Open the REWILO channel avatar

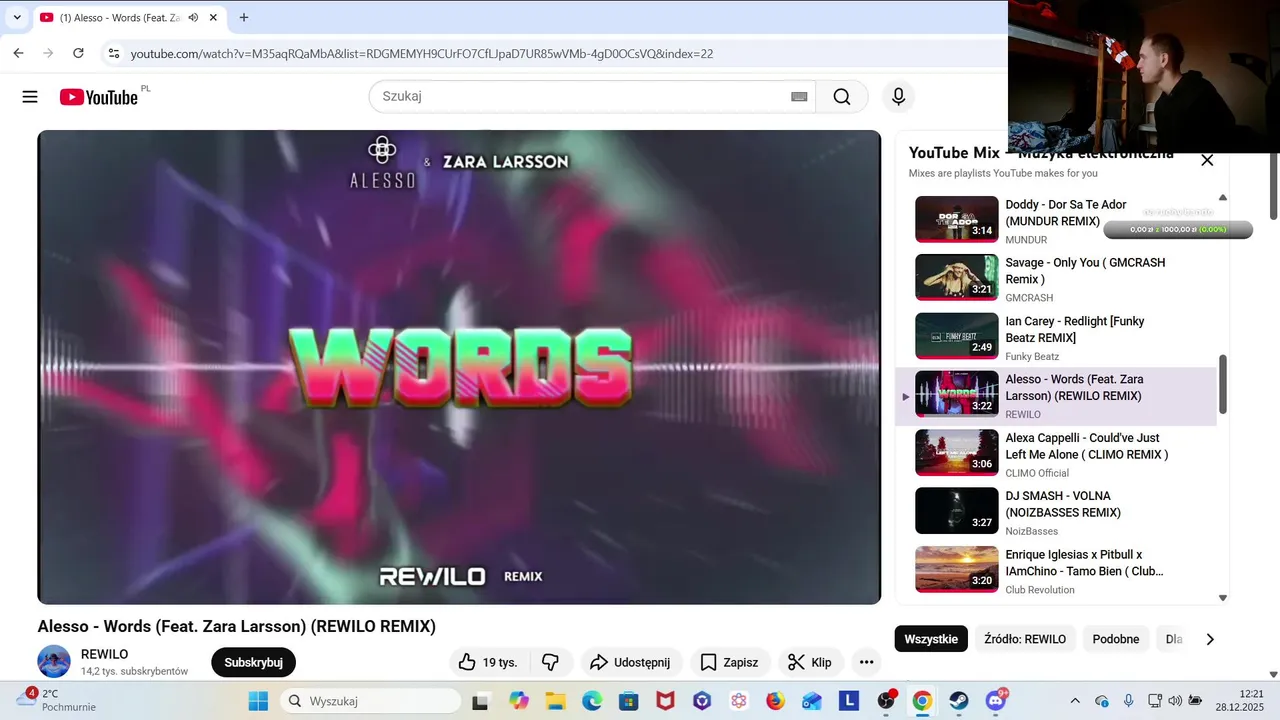point(54,662)
